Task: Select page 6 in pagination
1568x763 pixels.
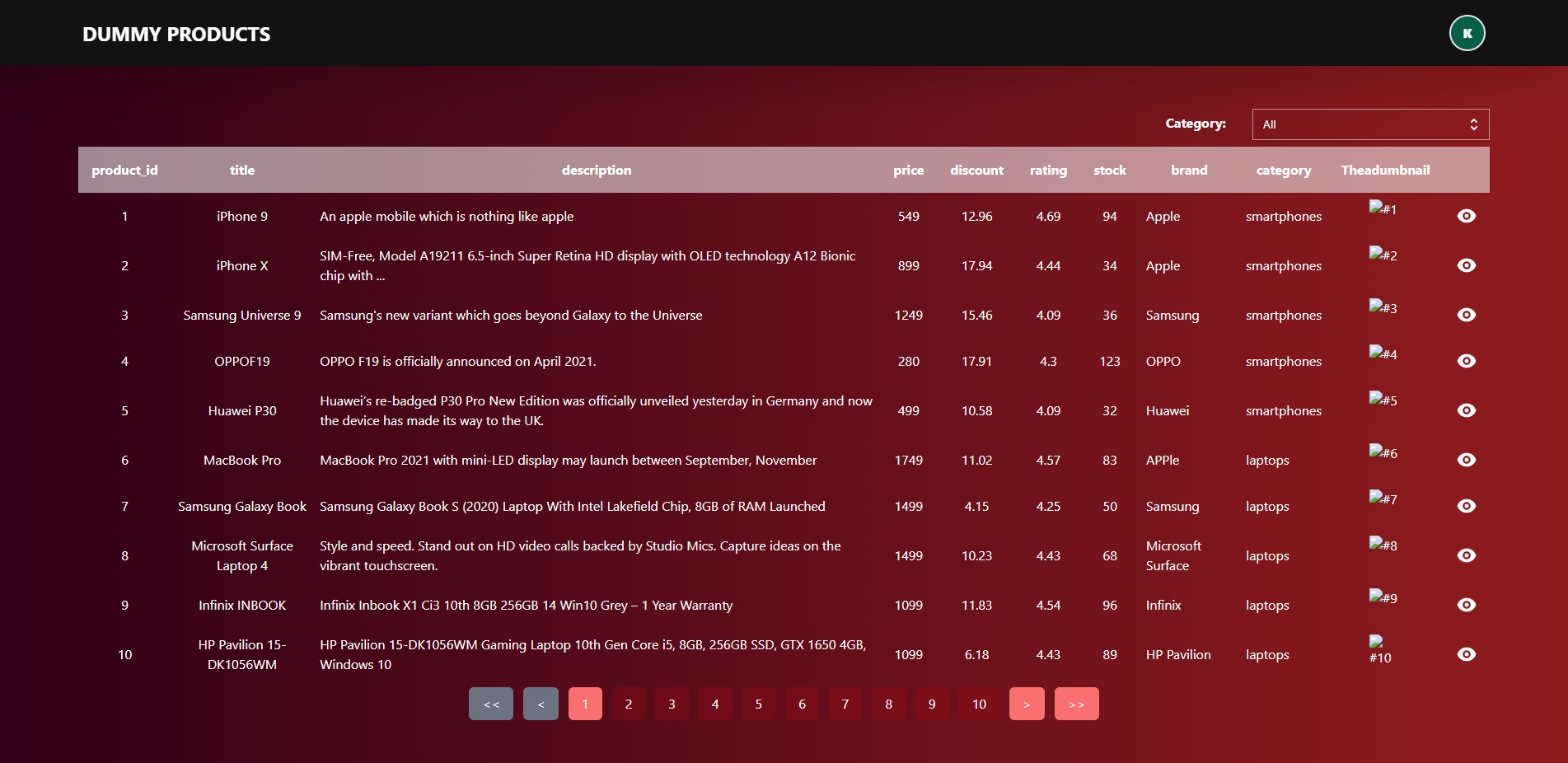Action: point(802,704)
